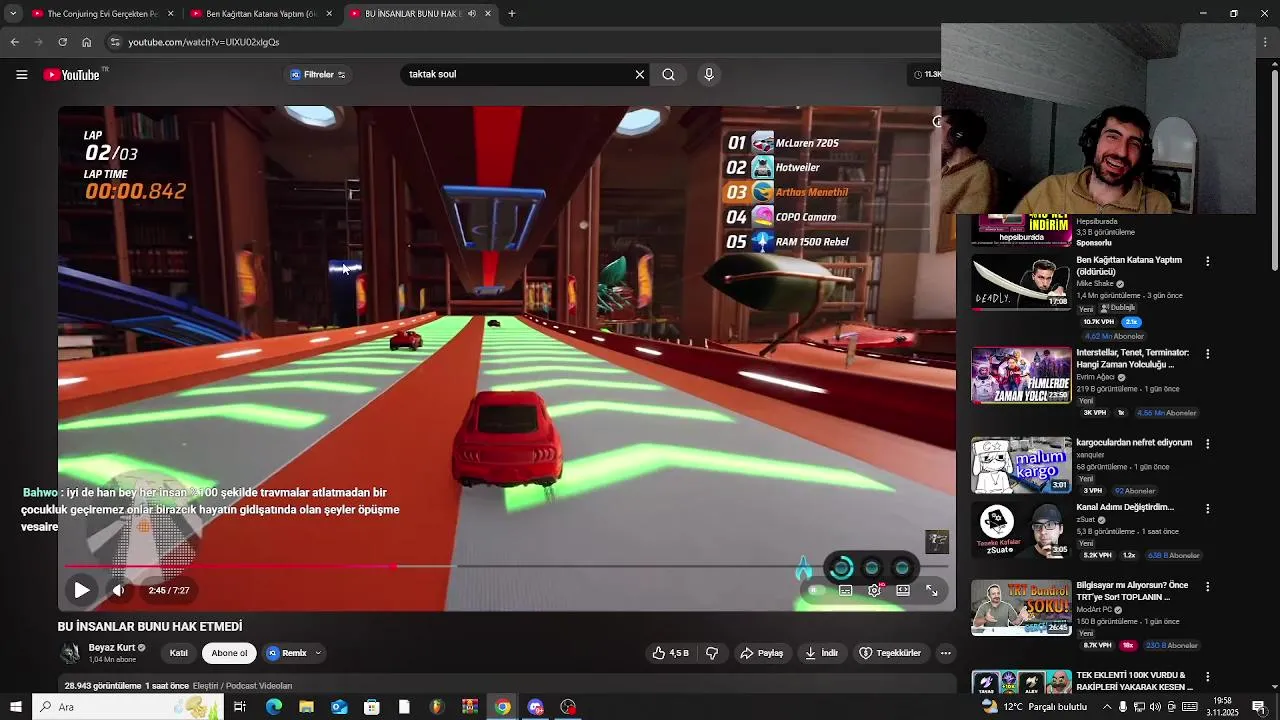Viewport: 1280px width, 720px height.
Task: Launch Microsoft Edge from taskbar
Action: click(x=273, y=707)
